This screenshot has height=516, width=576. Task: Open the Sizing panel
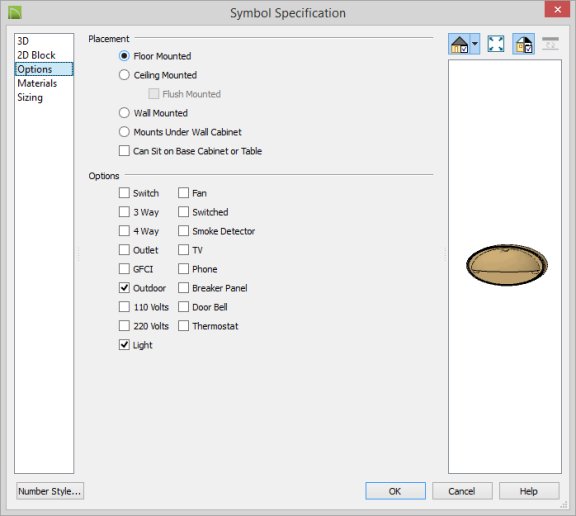coord(30,98)
